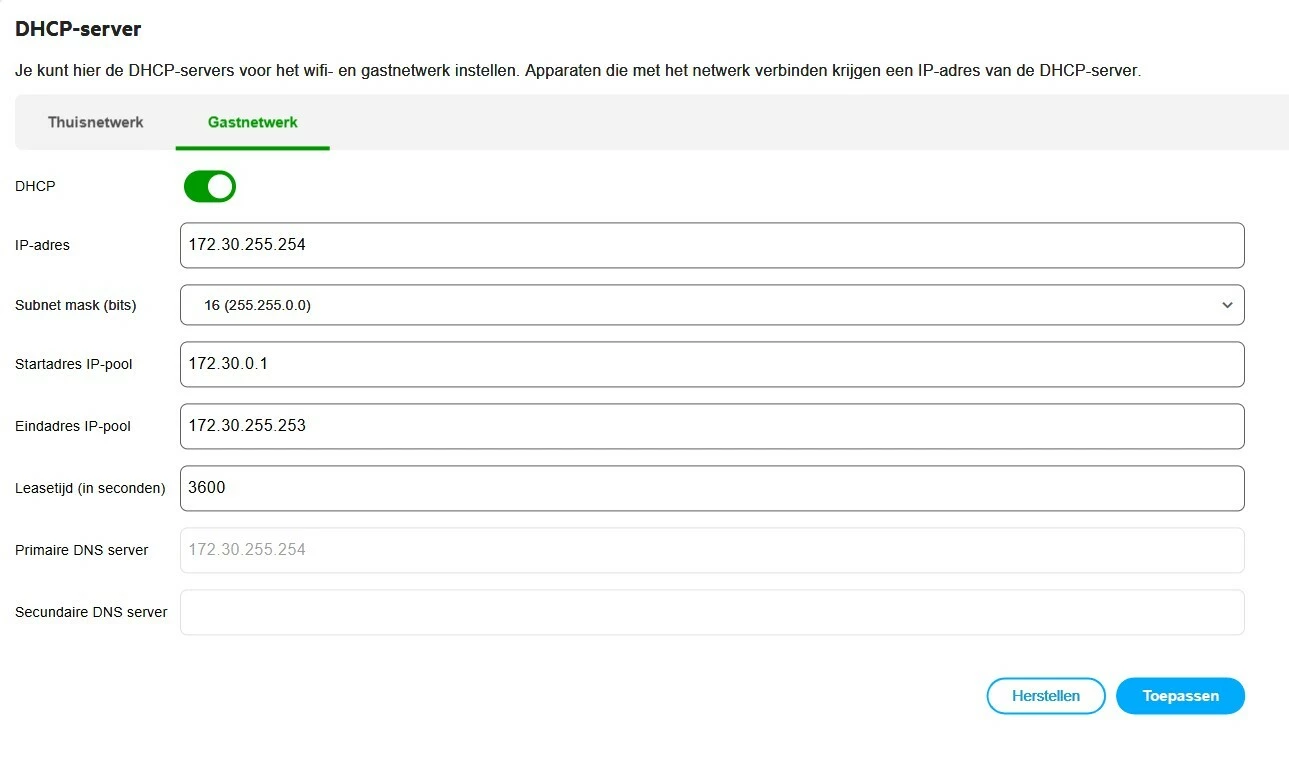Click the Eindadres IP-pool label
Image resolution: width=1289 pixels, height=768 pixels.
click(73, 426)
